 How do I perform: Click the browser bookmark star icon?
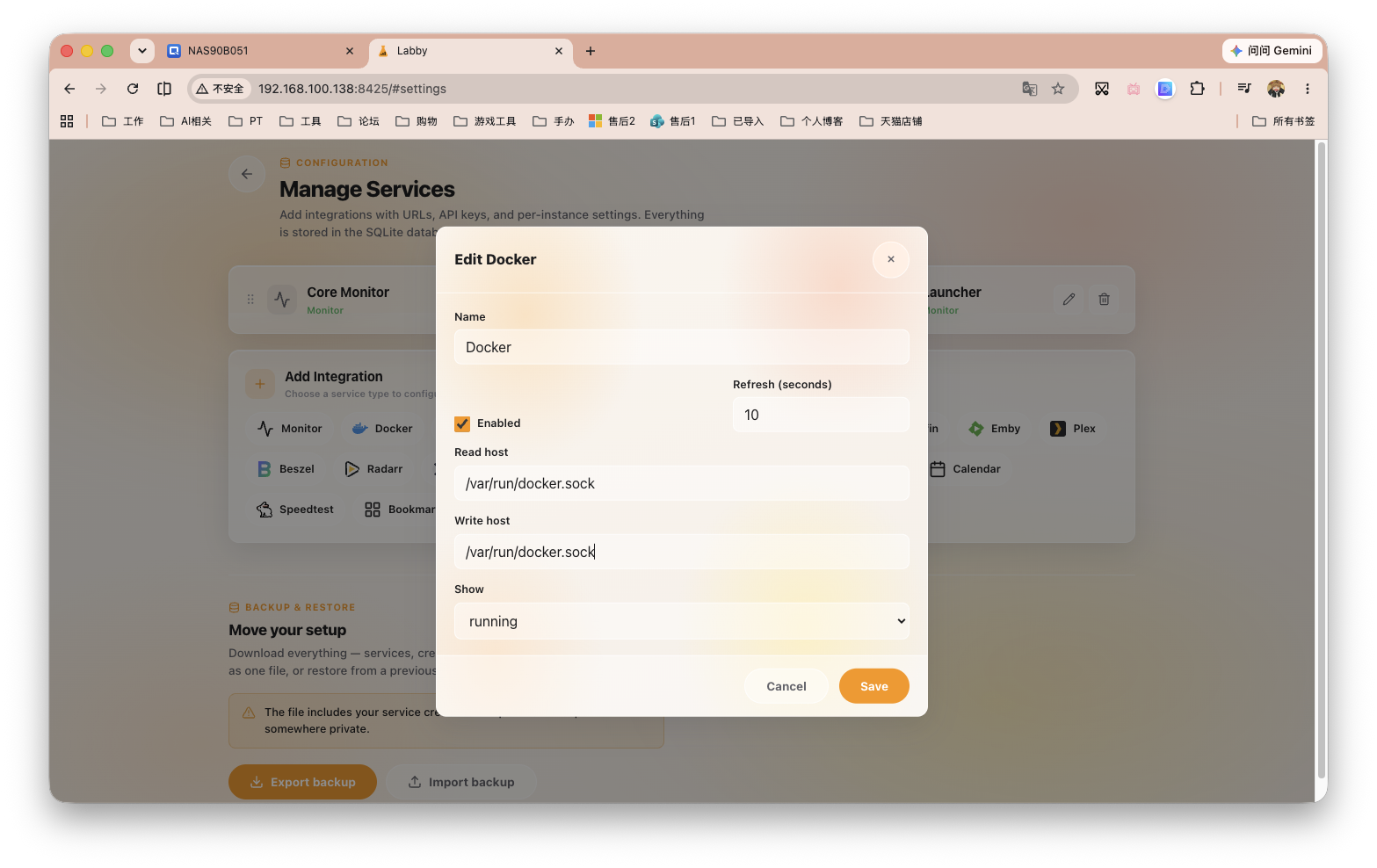pyautogui.click(x=1058, y=89)
